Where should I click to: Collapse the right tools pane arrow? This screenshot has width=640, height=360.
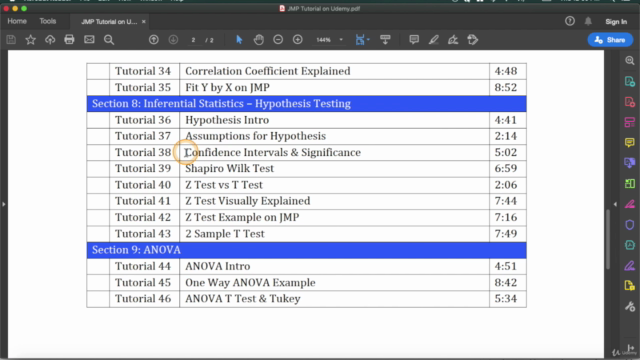(615, 204)
